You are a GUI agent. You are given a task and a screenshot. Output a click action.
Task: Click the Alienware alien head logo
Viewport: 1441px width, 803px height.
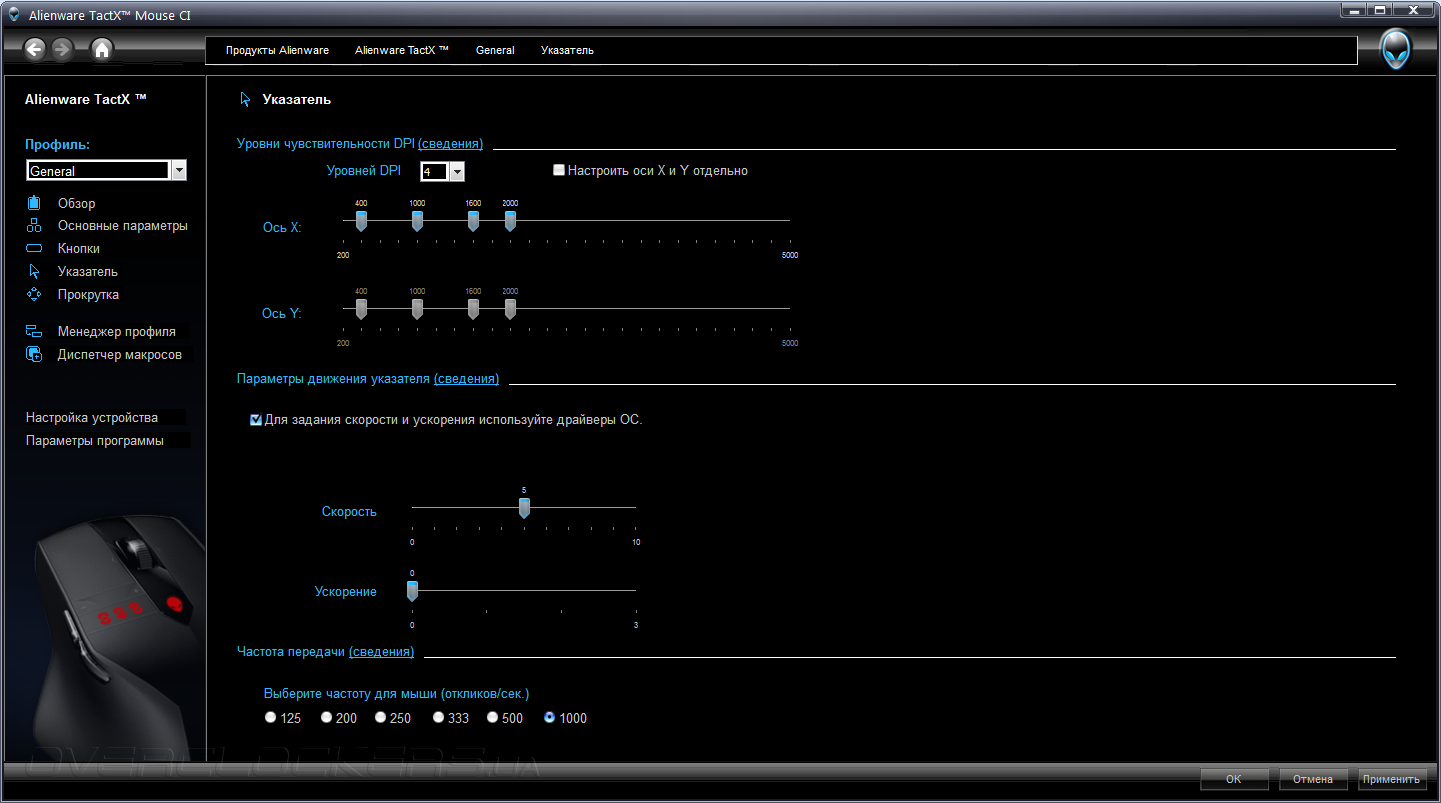coord(1396,49)
